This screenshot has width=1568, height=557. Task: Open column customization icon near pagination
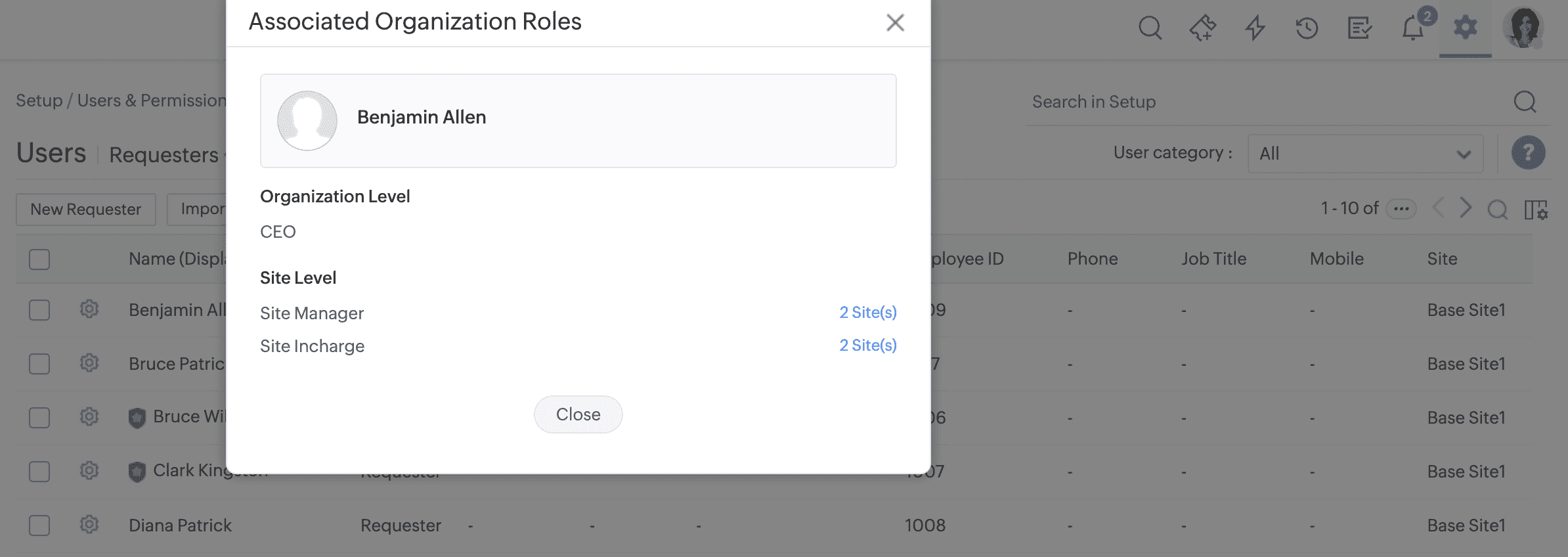tap(1540, 210)
